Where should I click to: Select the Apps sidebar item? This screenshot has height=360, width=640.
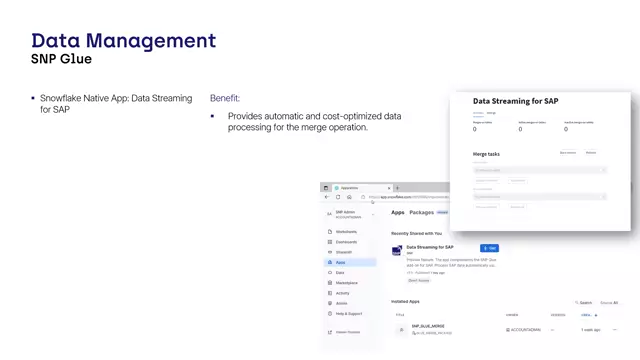[350, 262]
